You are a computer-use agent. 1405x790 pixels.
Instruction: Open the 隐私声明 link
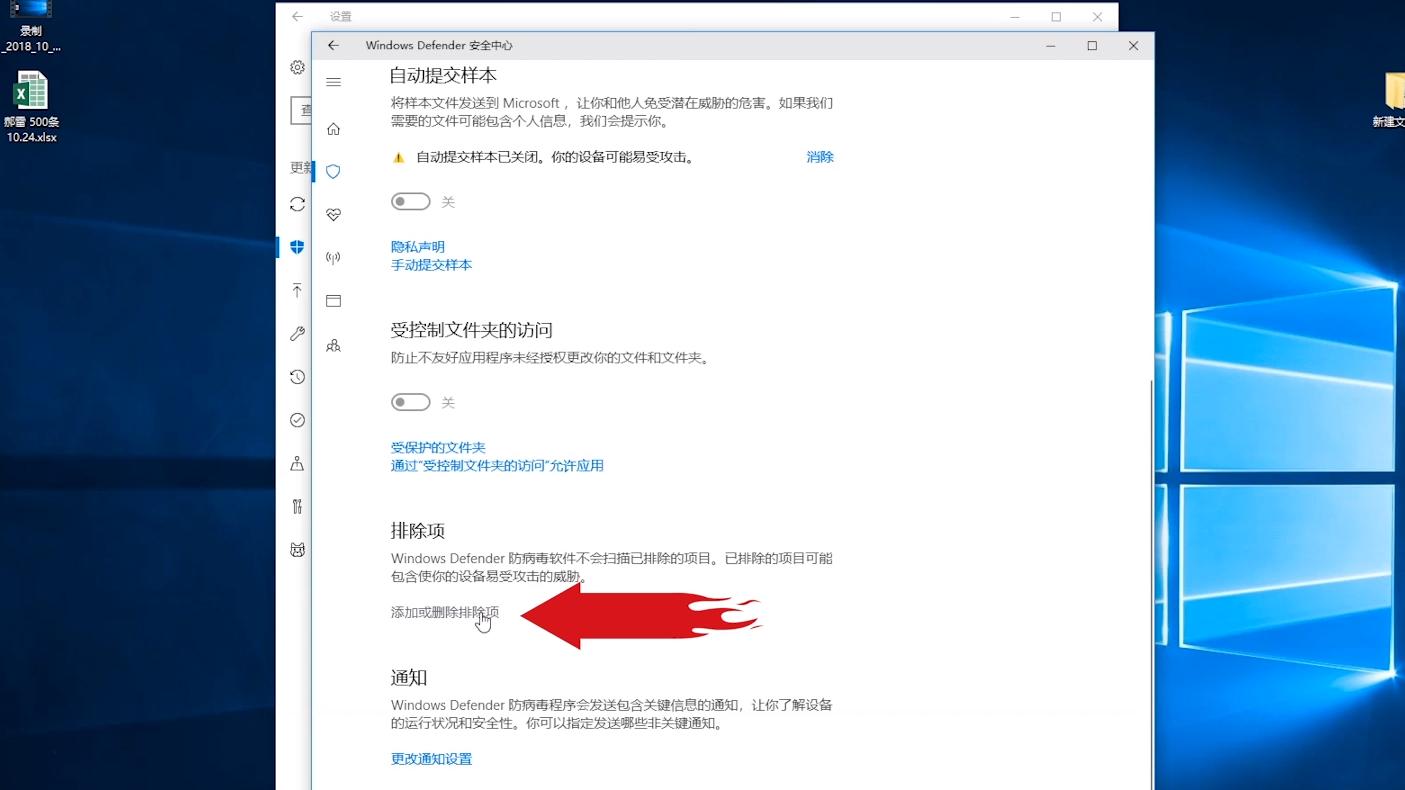click(x=418, y=247)
